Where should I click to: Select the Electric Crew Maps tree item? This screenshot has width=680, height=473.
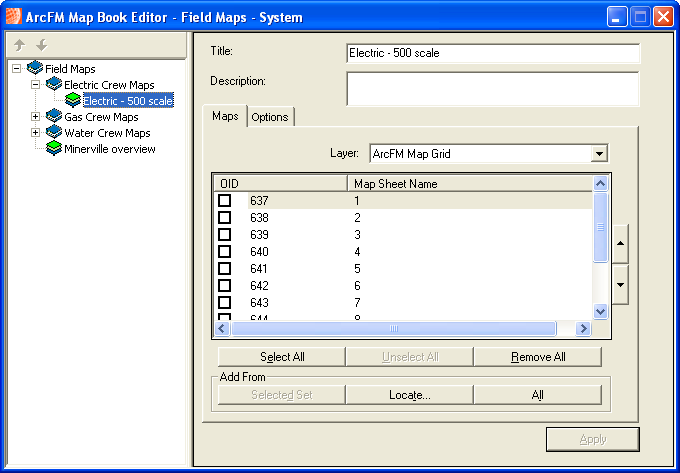[x=109, y=85]
